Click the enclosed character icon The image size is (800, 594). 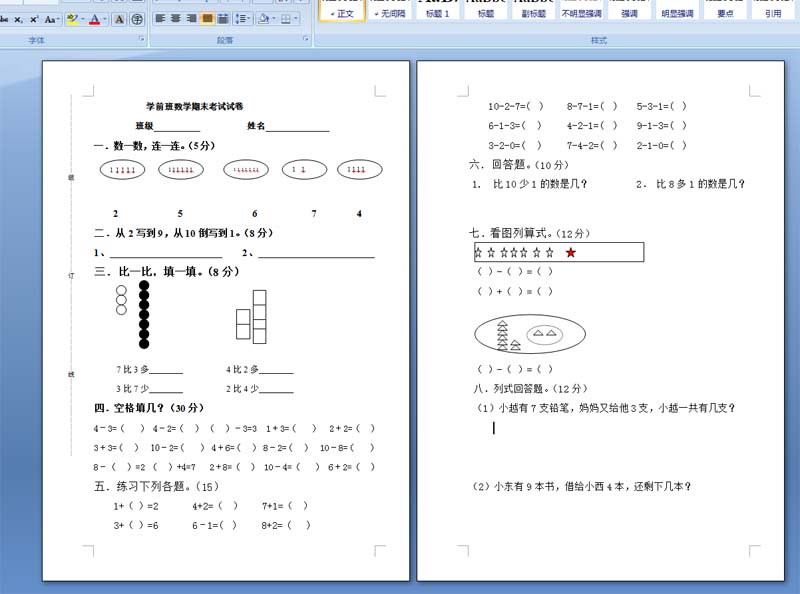(x=137, y=19)
